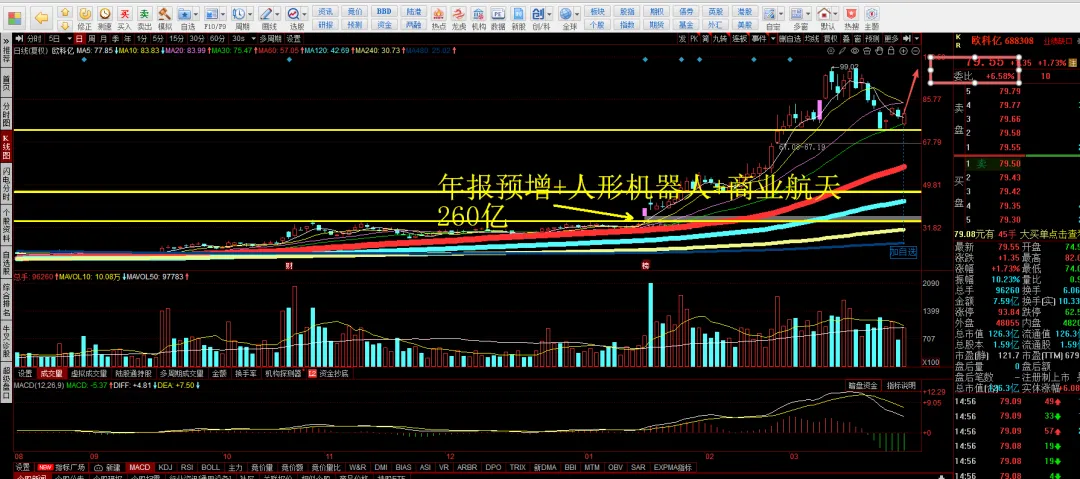Click the 新建 new indicator button
The height and width of the screenshot is (479, 1080).
click(108, 467)
